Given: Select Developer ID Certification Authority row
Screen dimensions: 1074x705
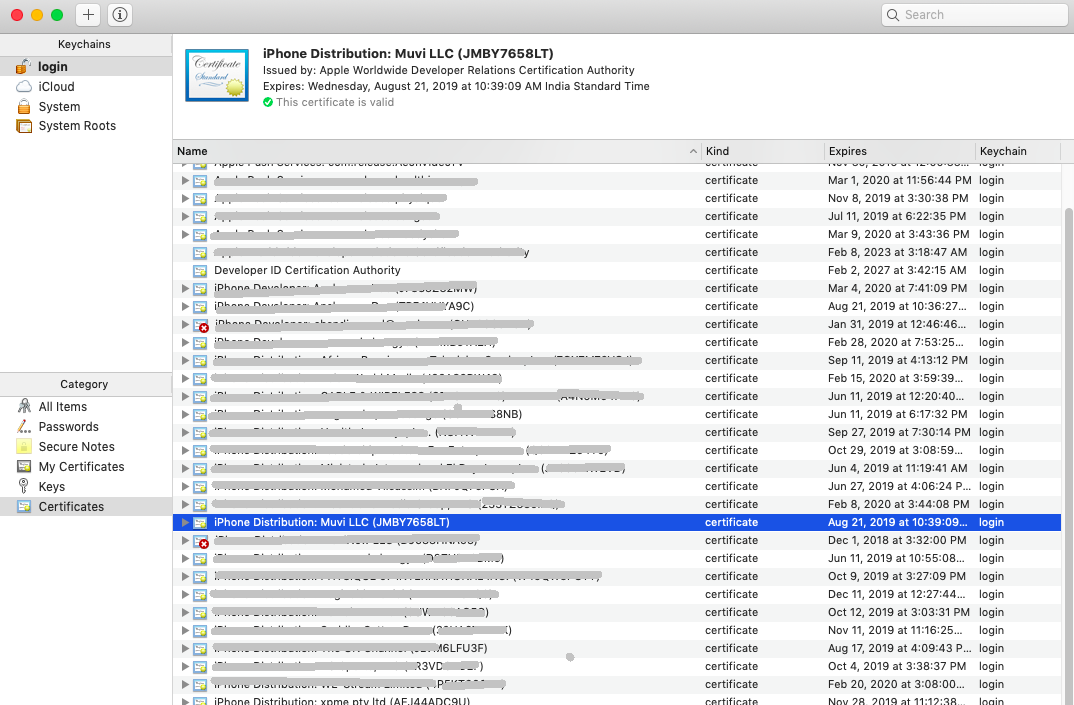Looking at the screenshot, I should [x=616, y=270].
